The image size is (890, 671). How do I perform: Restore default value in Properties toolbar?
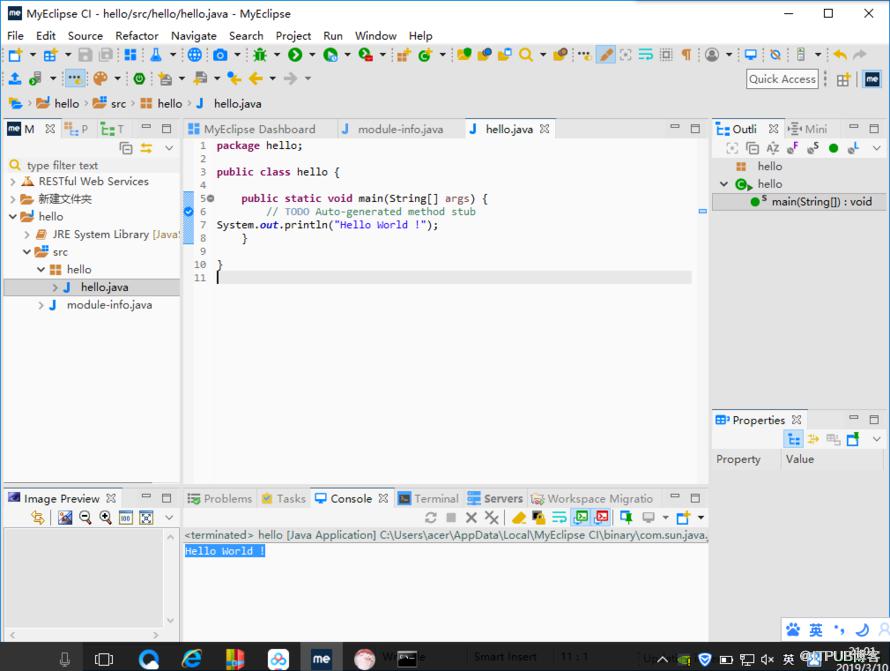pos(833,439)
